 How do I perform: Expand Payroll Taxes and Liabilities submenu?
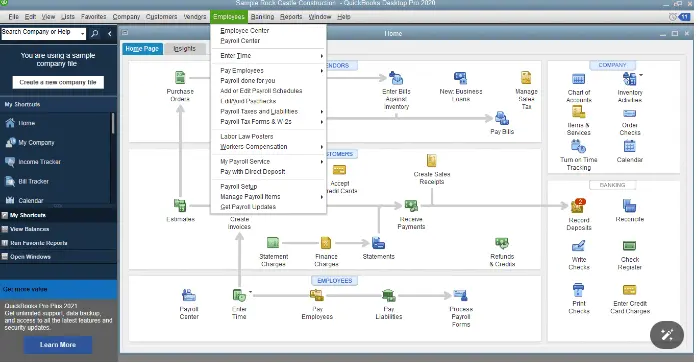321,112
